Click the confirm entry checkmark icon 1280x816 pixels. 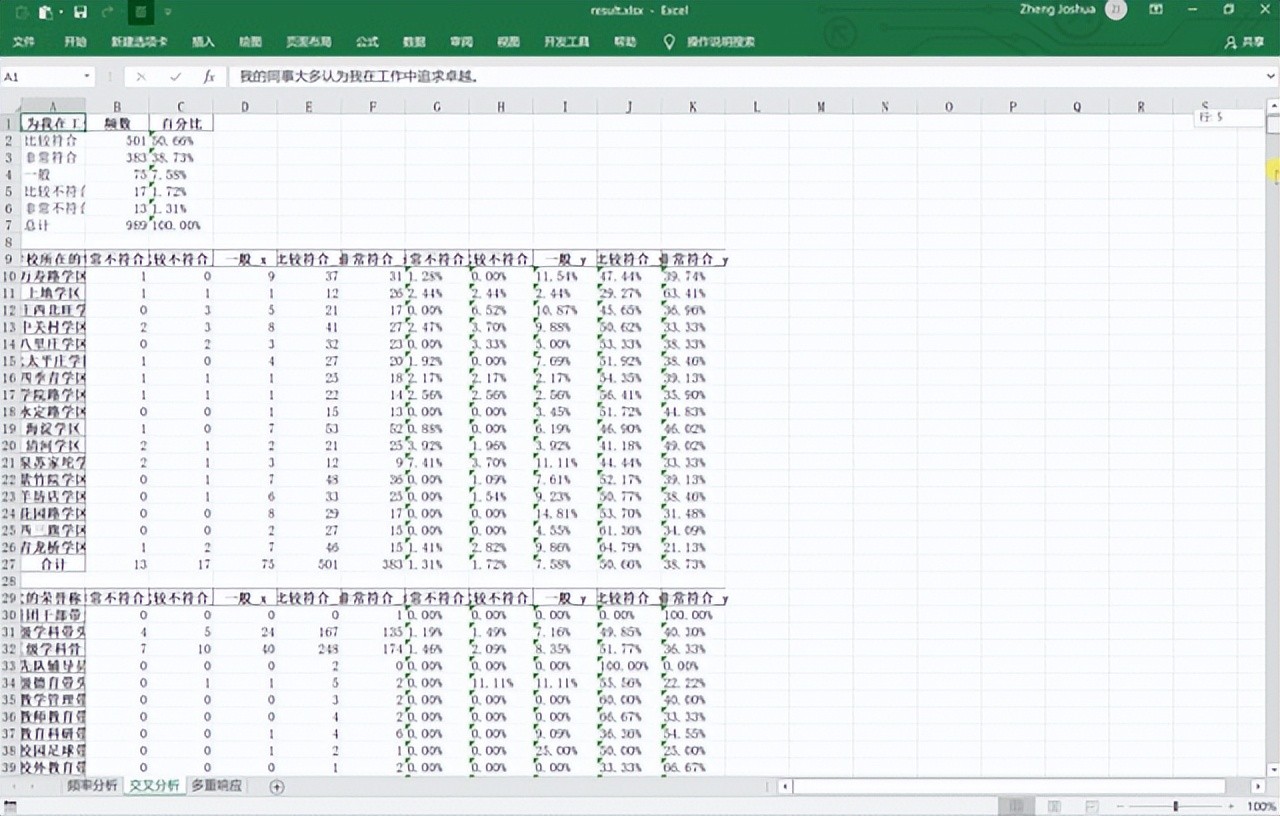[175, 76]
